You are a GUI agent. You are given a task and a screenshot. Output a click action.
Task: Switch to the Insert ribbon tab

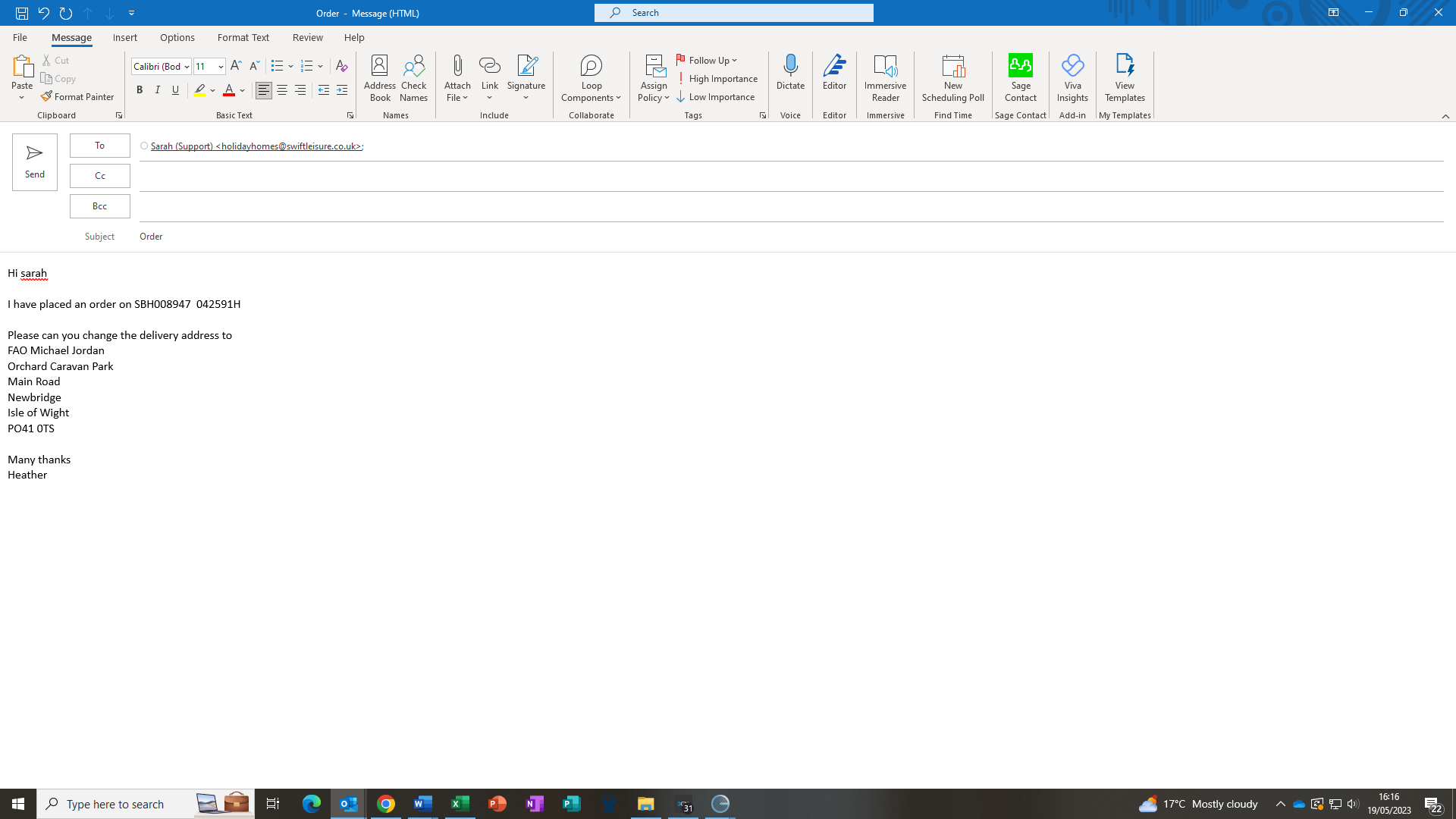[125, 37]
